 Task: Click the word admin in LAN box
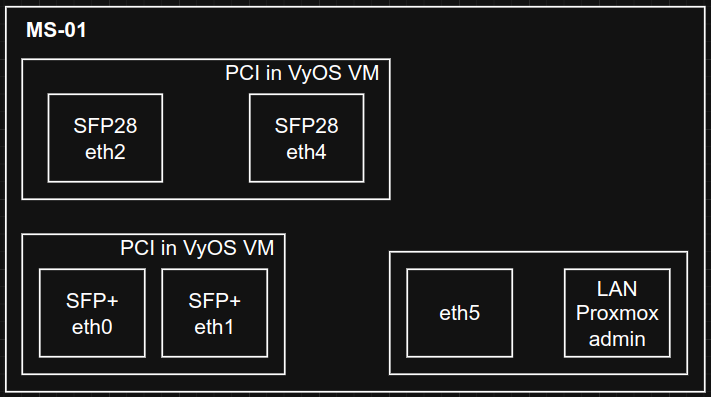617,339
